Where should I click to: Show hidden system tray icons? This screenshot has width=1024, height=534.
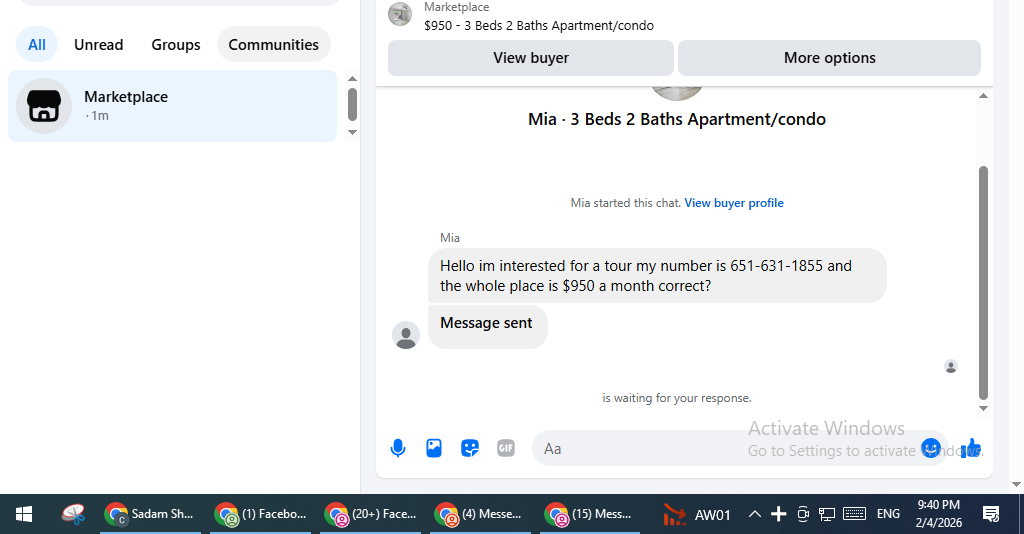pos(755,514)
